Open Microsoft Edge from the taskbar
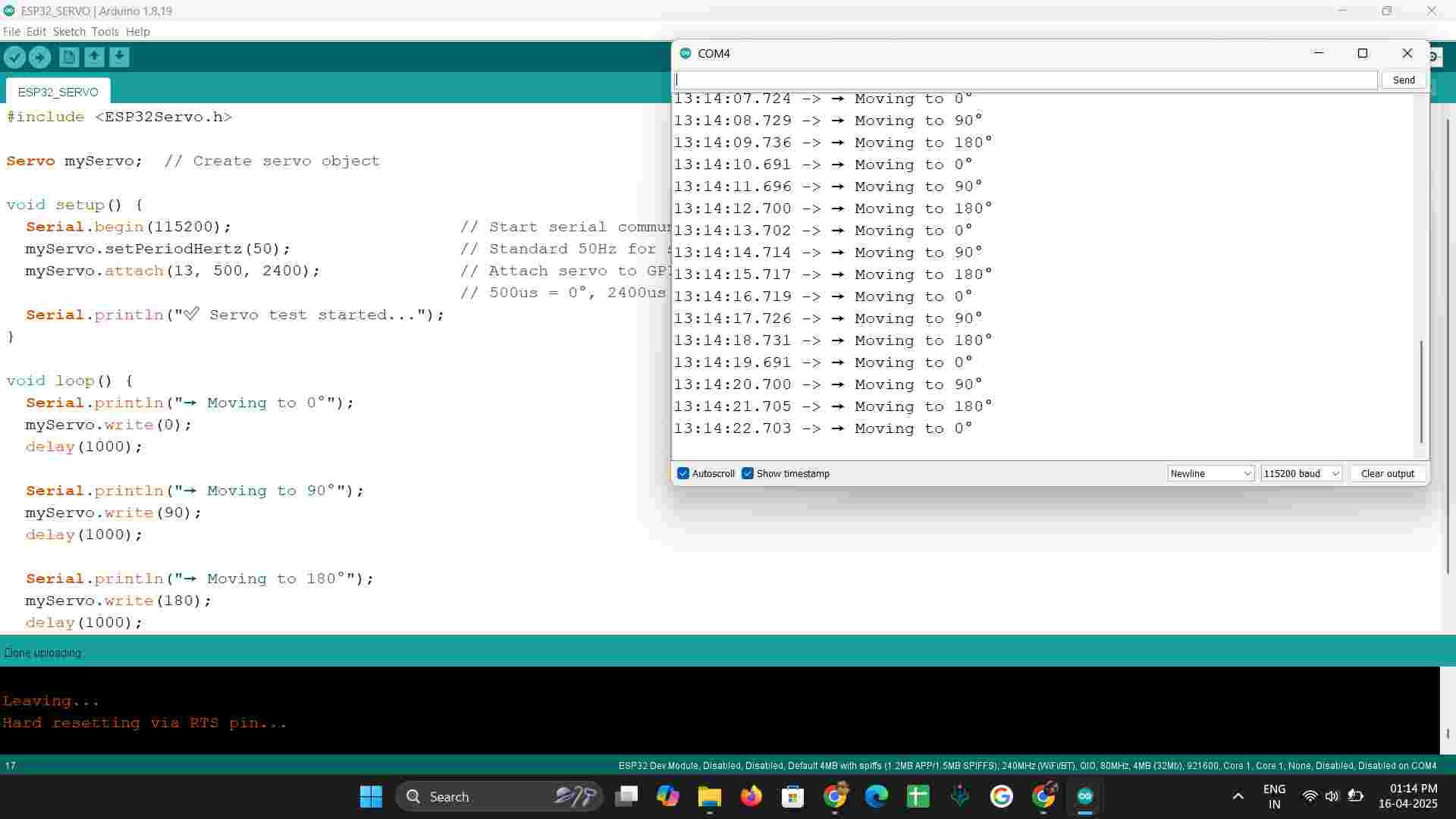The width and height of the screenshot is (1456, 819). (x=877, y=796)
